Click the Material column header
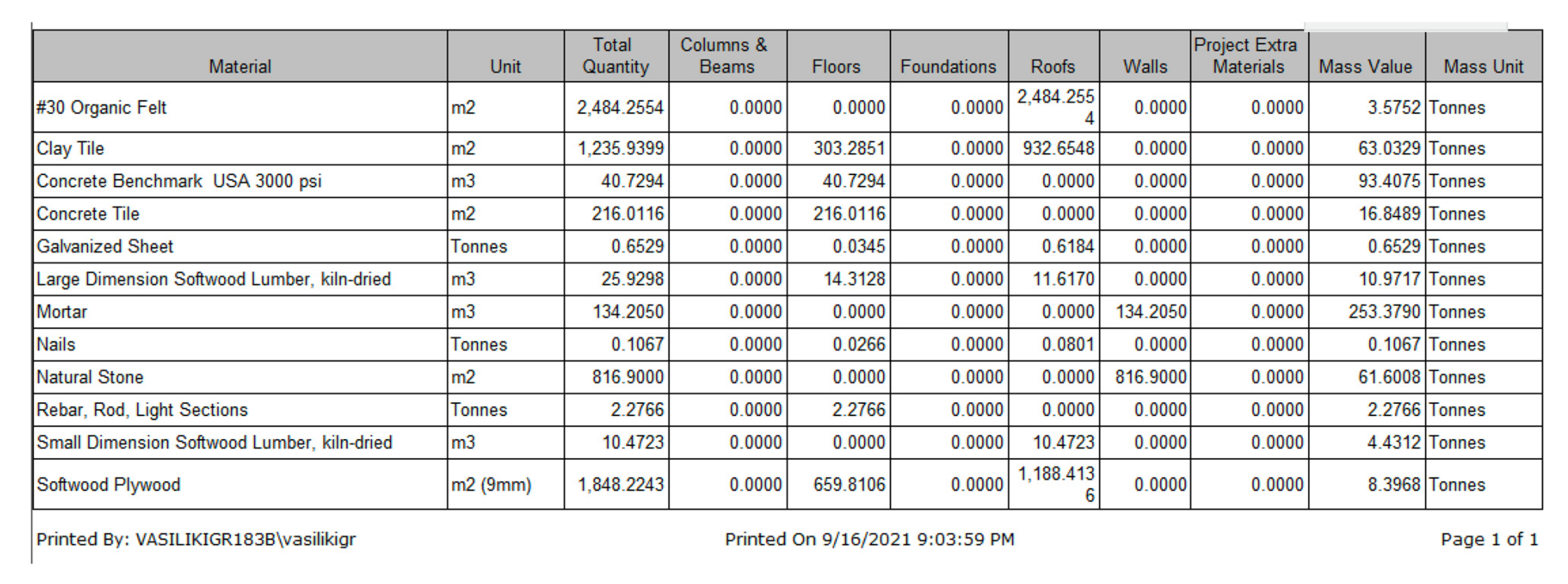Viewport: 1568px width, 584px height. pos(240,66)
